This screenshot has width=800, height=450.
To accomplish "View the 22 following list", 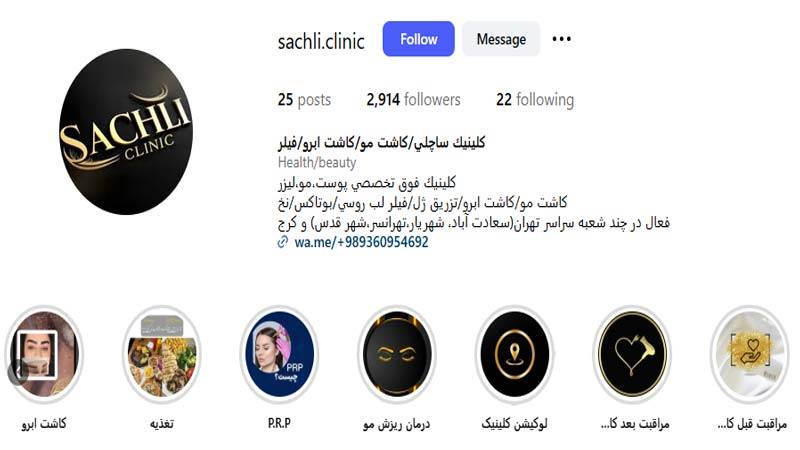I will [x=535, y=99].
